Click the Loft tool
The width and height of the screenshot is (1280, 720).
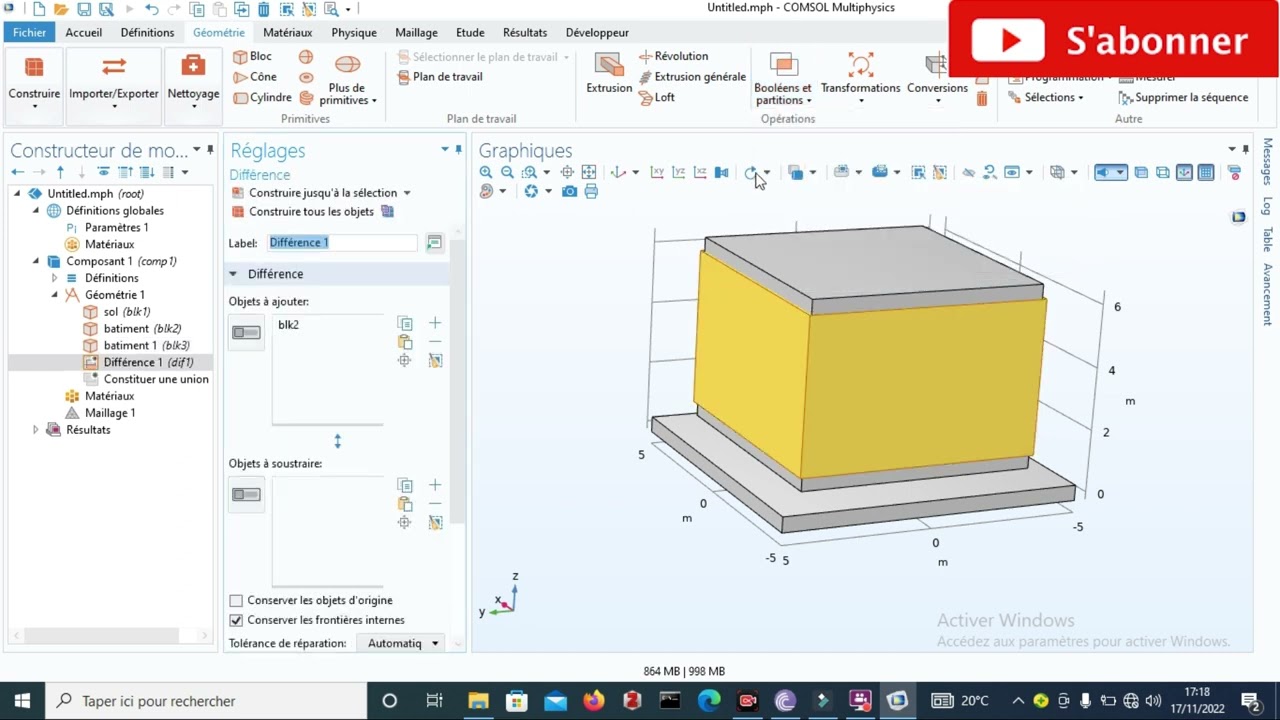click(x=656, y=98)
